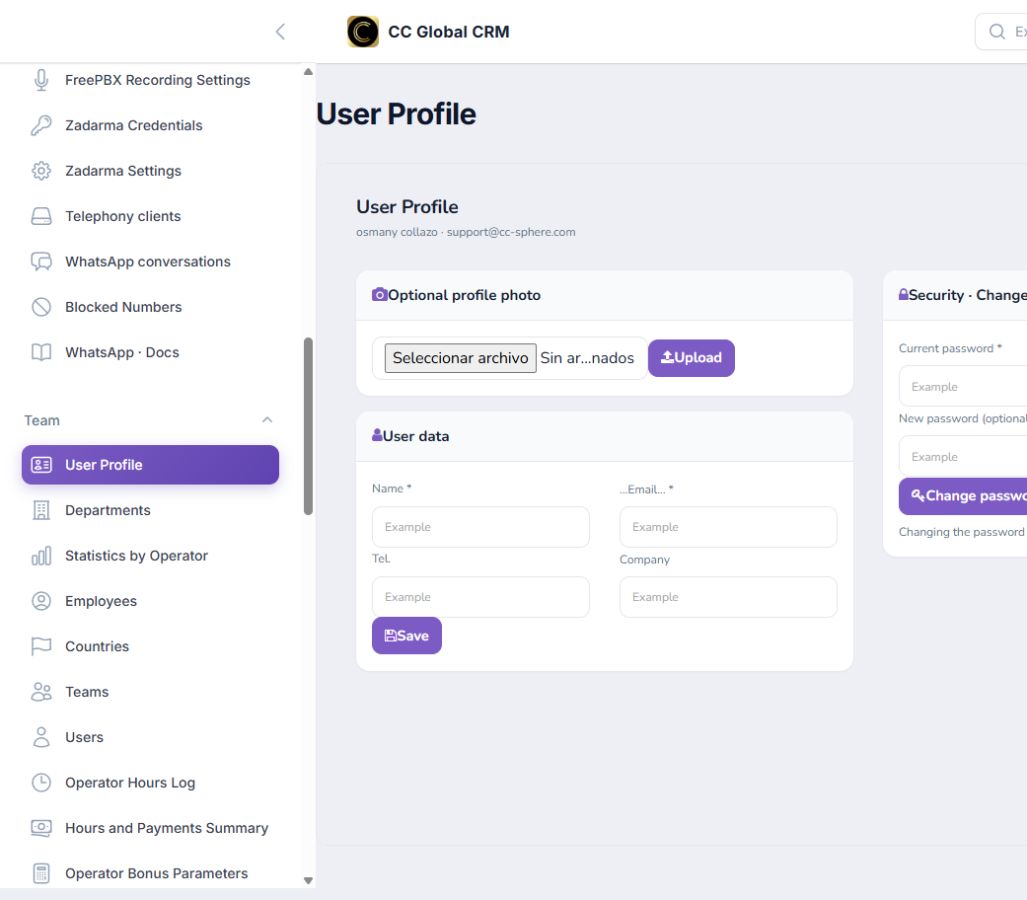Click the 'User data' card heading
Screen dimensions: 1027x900
(416, 436)
